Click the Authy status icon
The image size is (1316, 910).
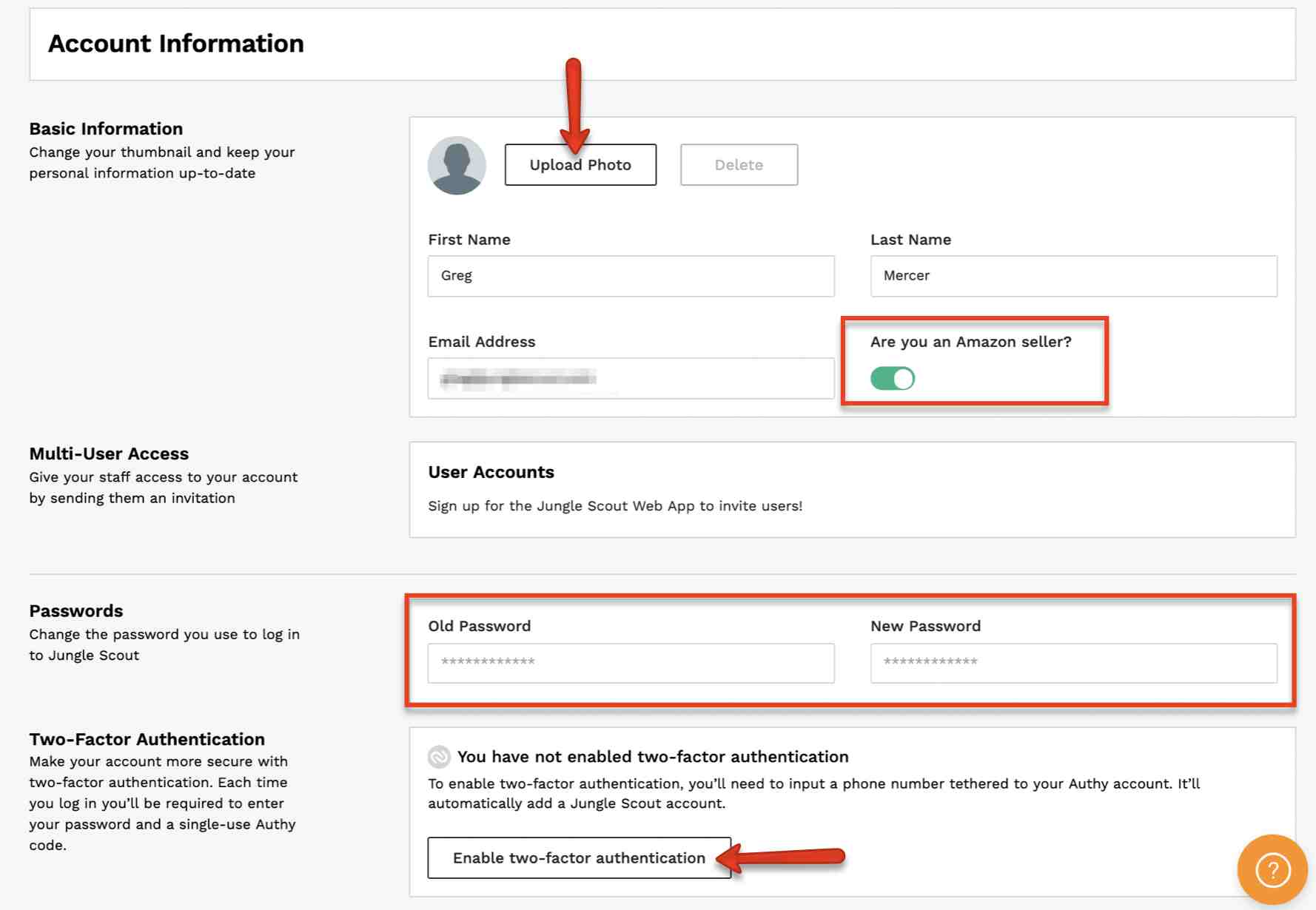click(x=439, y=757)
